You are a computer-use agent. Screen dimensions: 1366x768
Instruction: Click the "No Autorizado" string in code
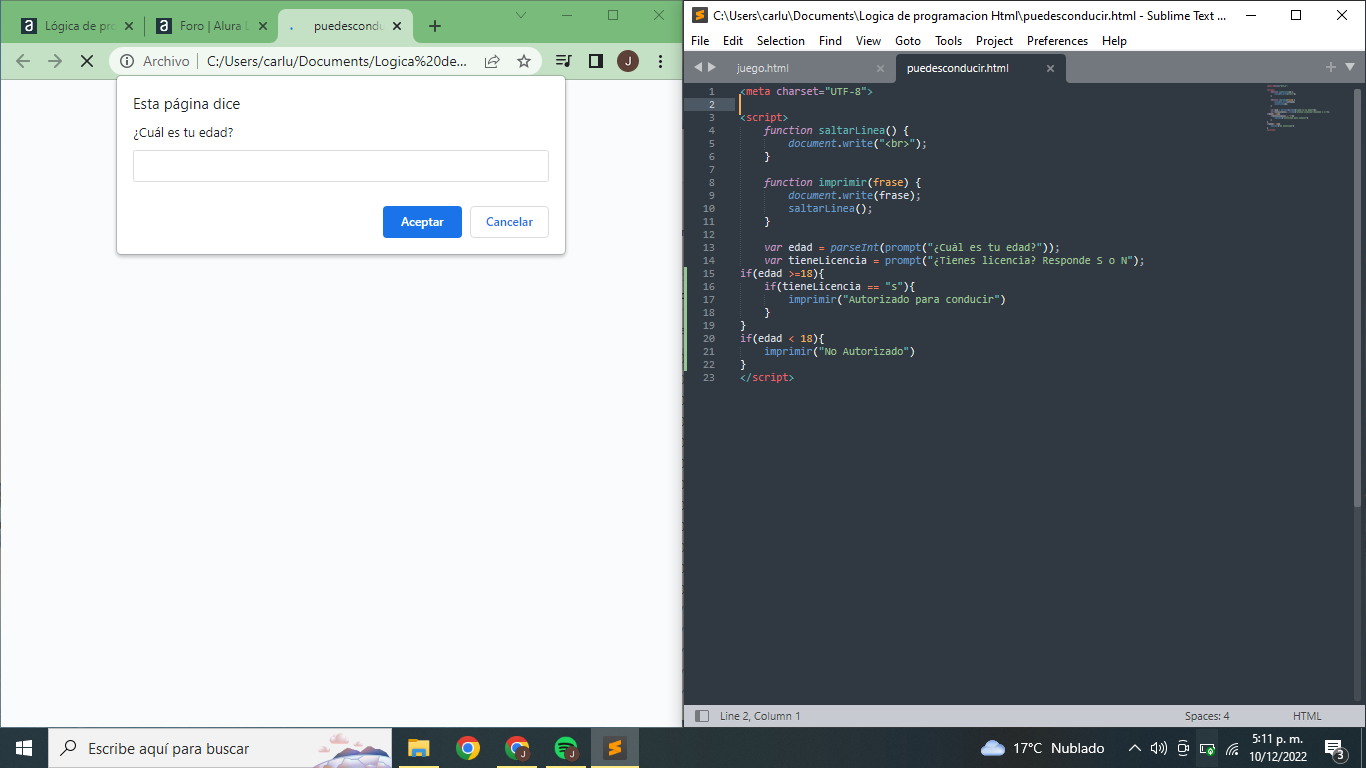click(863, 351)
